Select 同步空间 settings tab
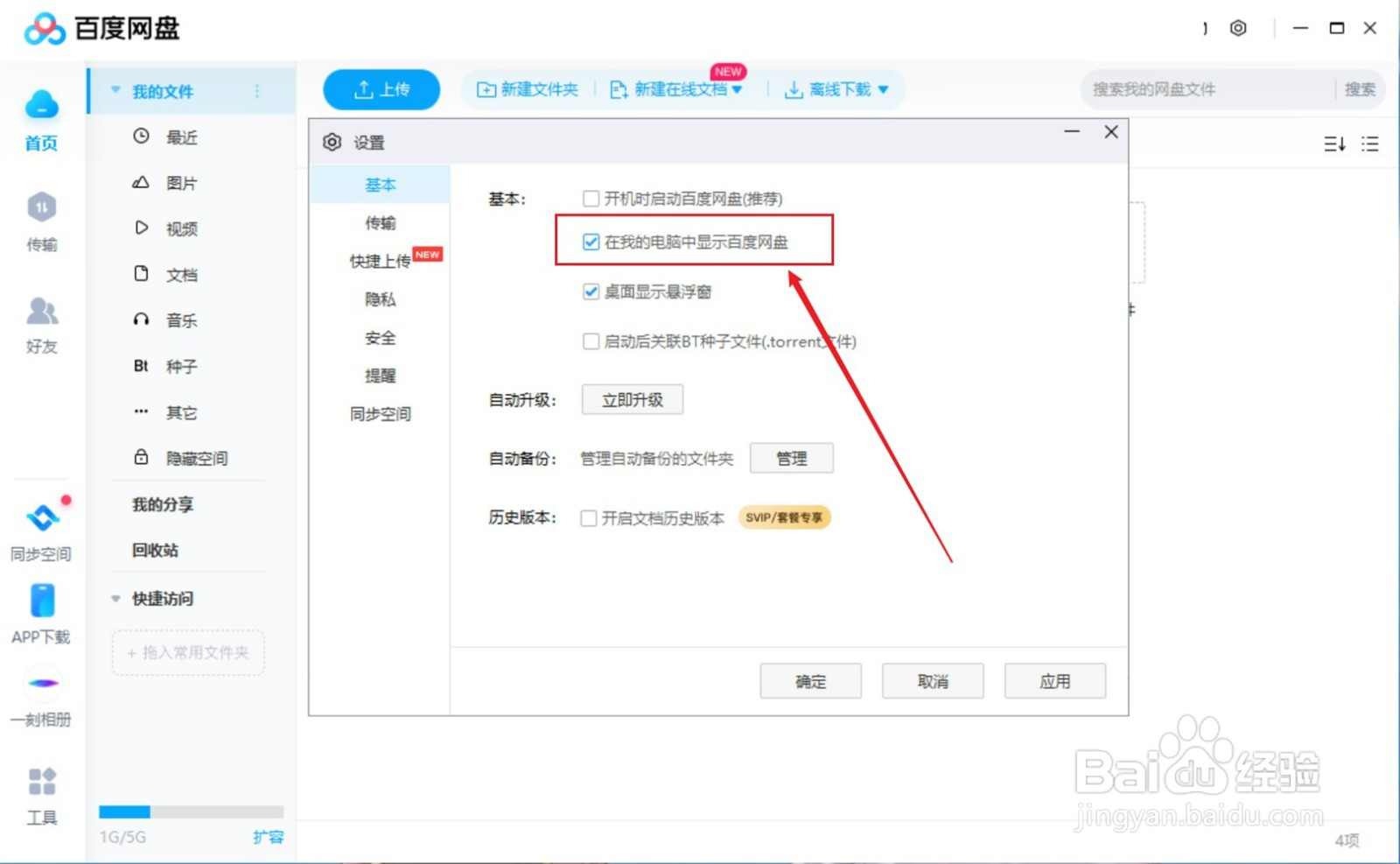1400x864 pixels. point(380,414)
